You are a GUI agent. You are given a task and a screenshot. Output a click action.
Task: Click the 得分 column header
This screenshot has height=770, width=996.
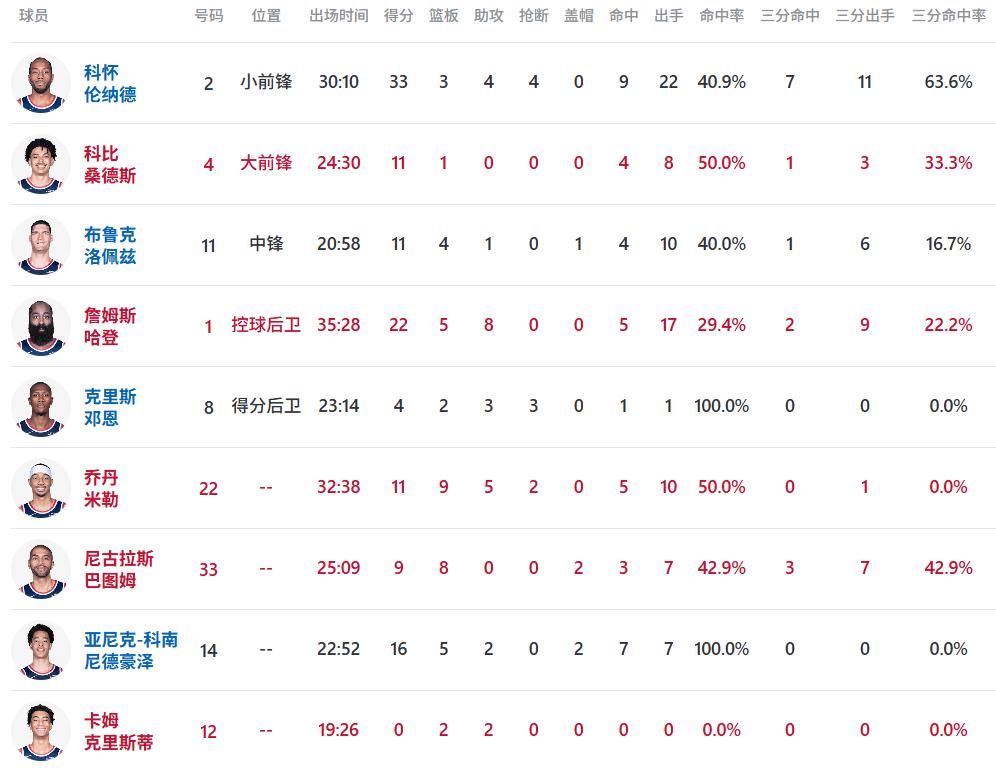coord(398,16)
